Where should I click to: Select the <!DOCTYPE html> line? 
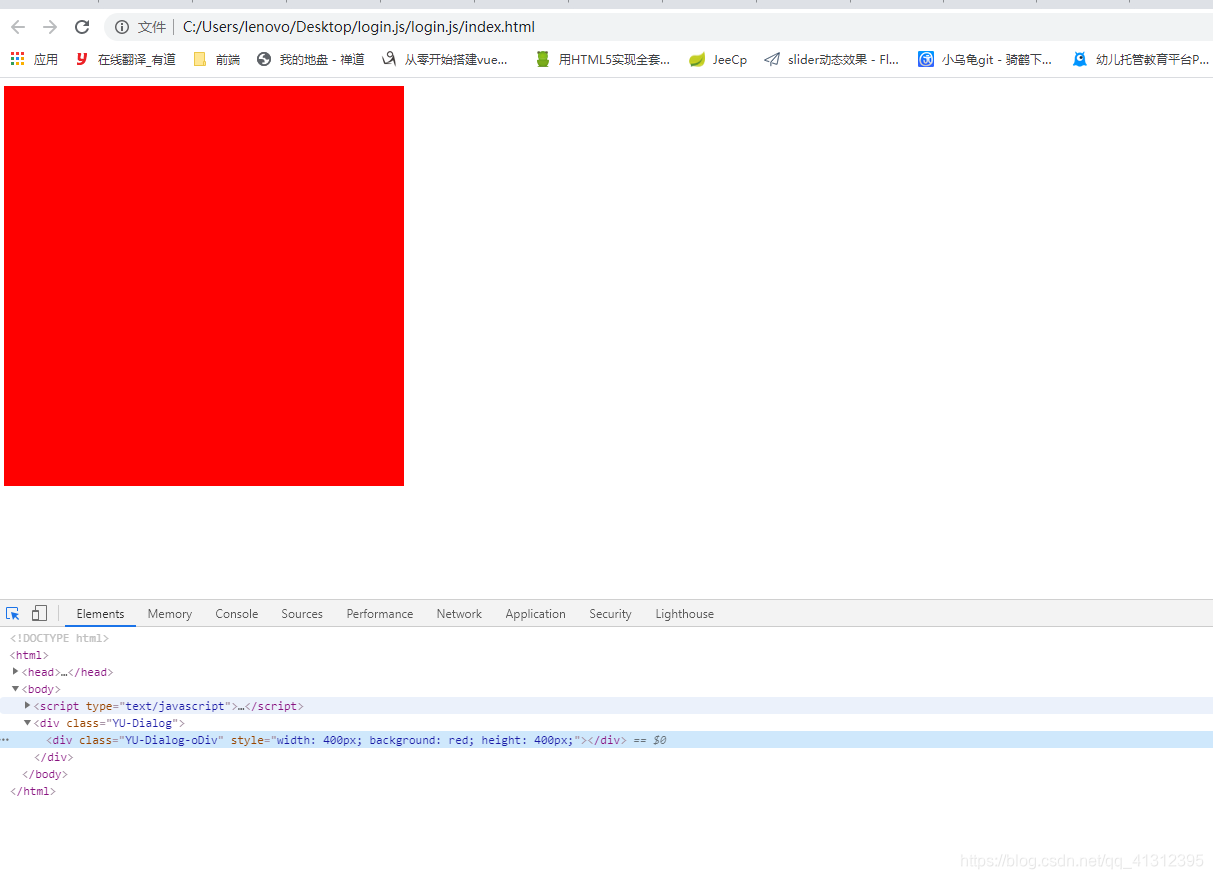[x=59, y=638]
